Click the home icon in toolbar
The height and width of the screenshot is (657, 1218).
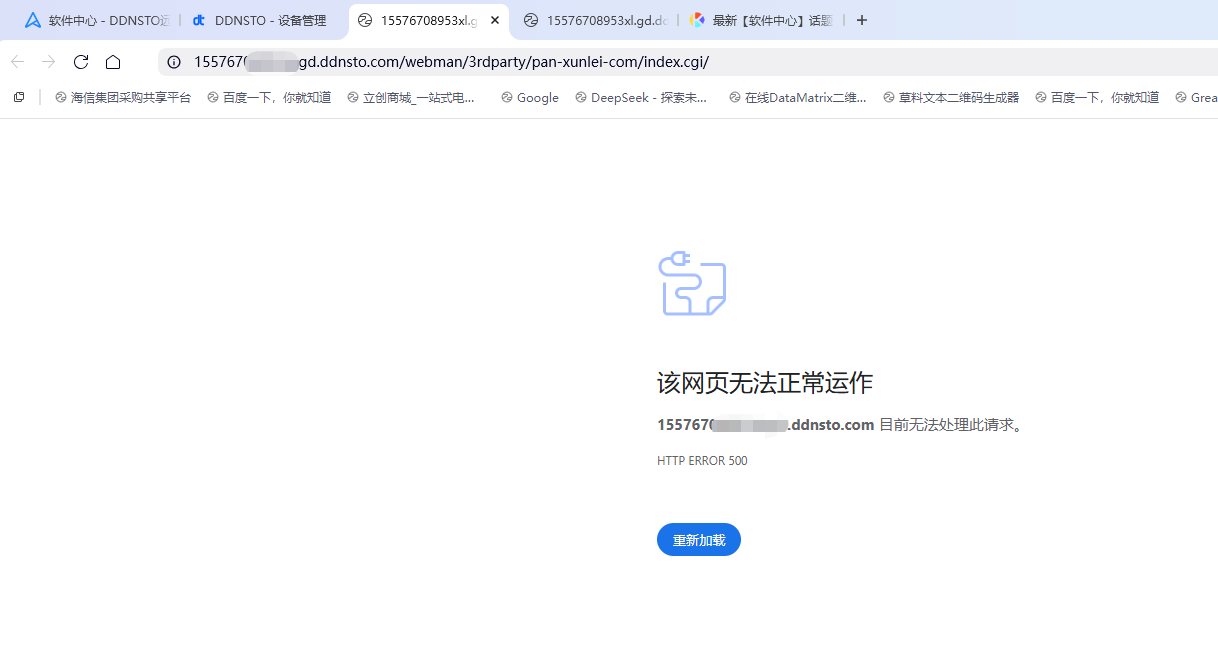[113, 62]
